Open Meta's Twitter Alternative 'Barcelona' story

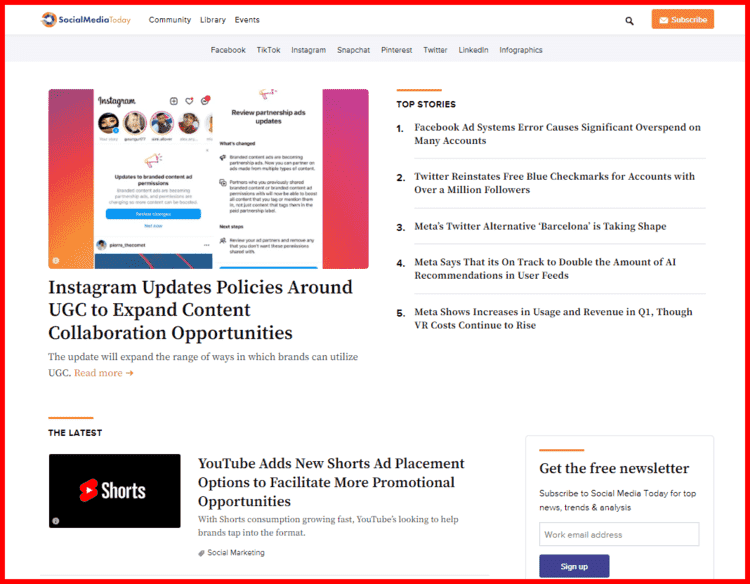click(x=540, y=226)
